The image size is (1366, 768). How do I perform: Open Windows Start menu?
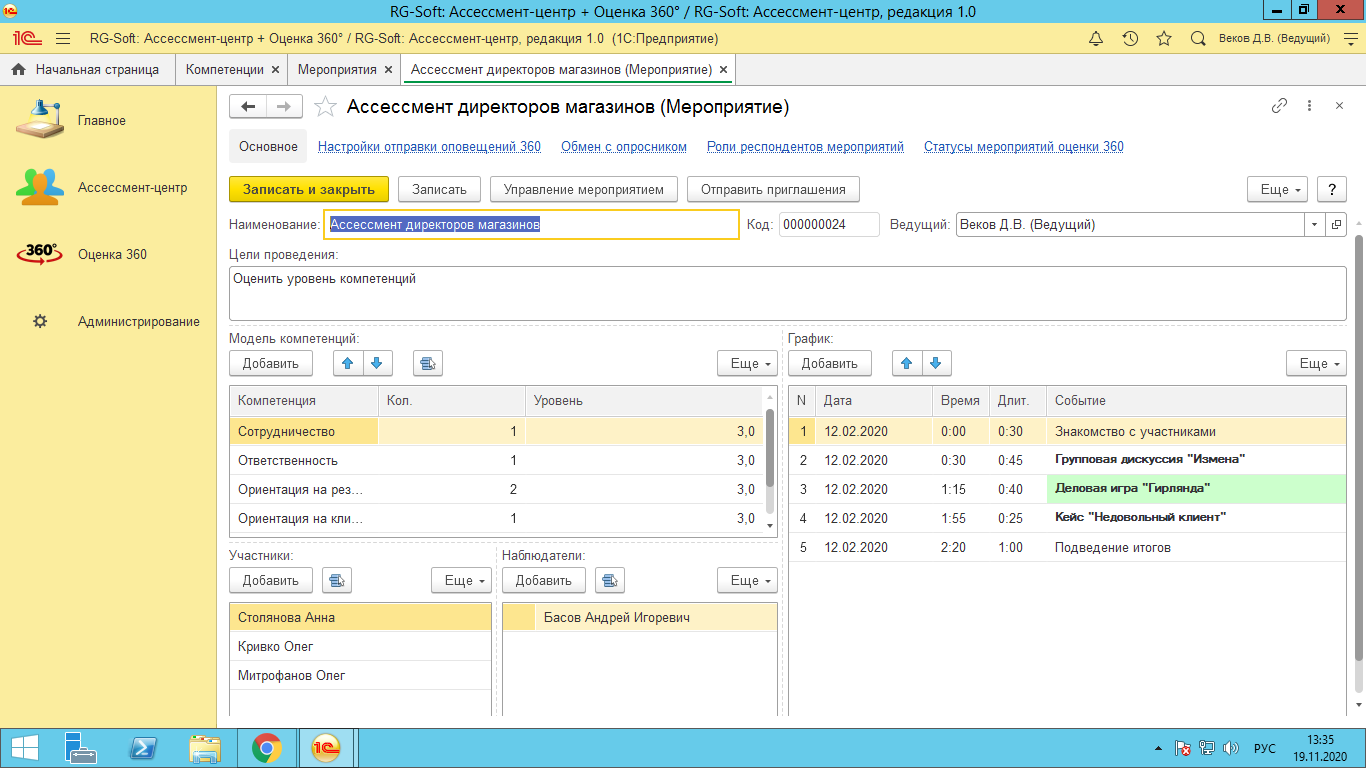click(24, 748)
